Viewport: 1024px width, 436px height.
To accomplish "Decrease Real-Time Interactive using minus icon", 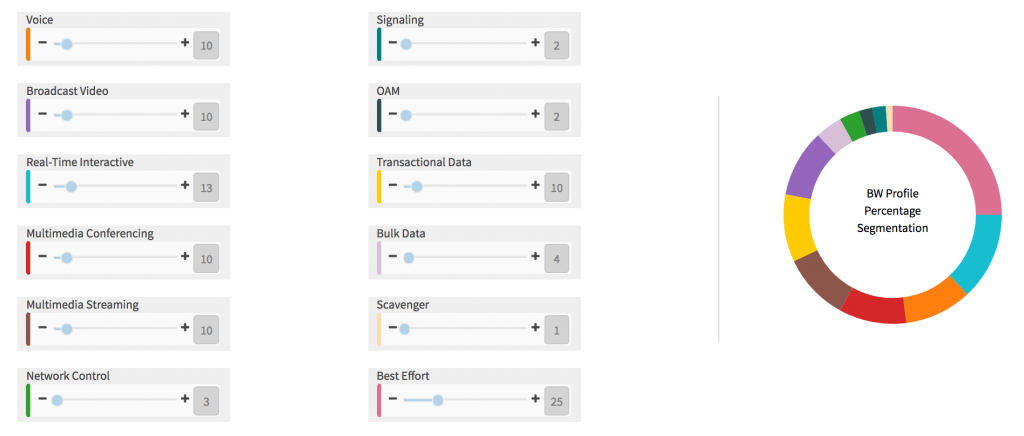I will pyautogui.click(x=42, y=186).
